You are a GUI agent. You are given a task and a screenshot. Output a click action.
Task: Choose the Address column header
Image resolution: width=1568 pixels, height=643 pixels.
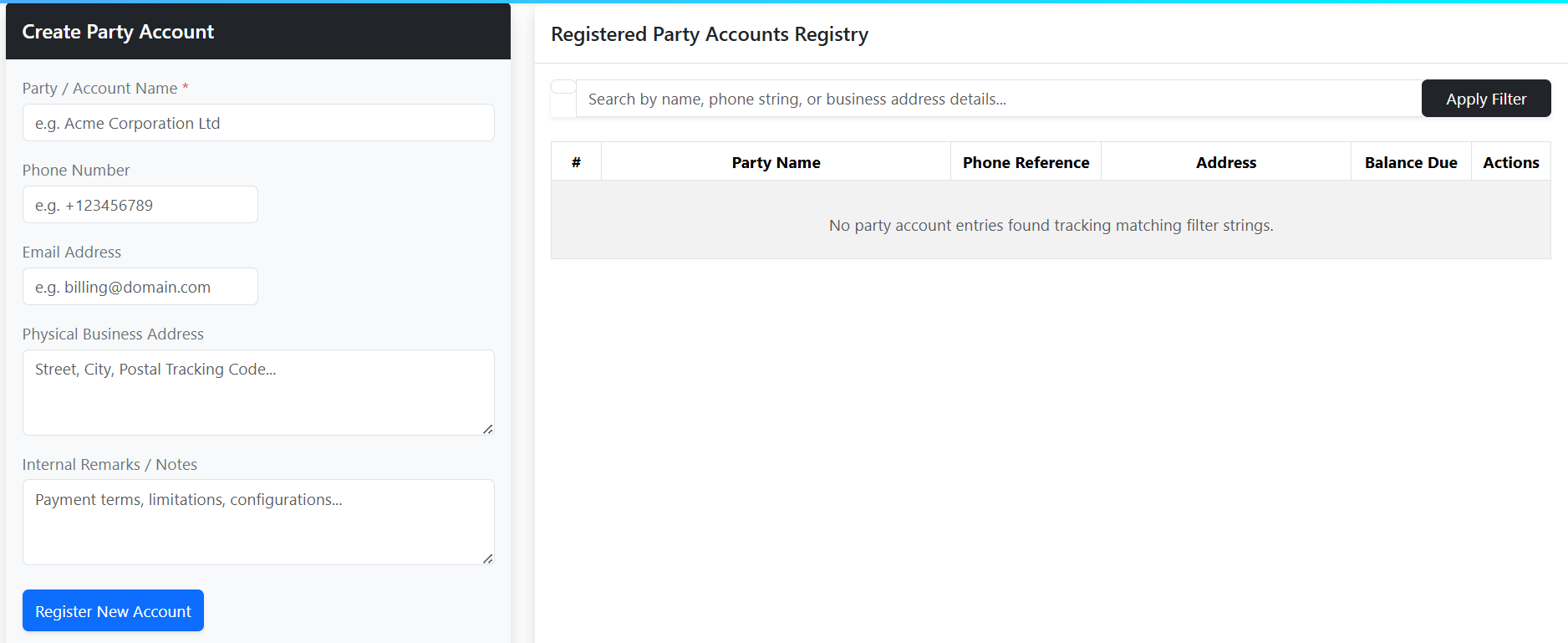tap(1226, 162)
